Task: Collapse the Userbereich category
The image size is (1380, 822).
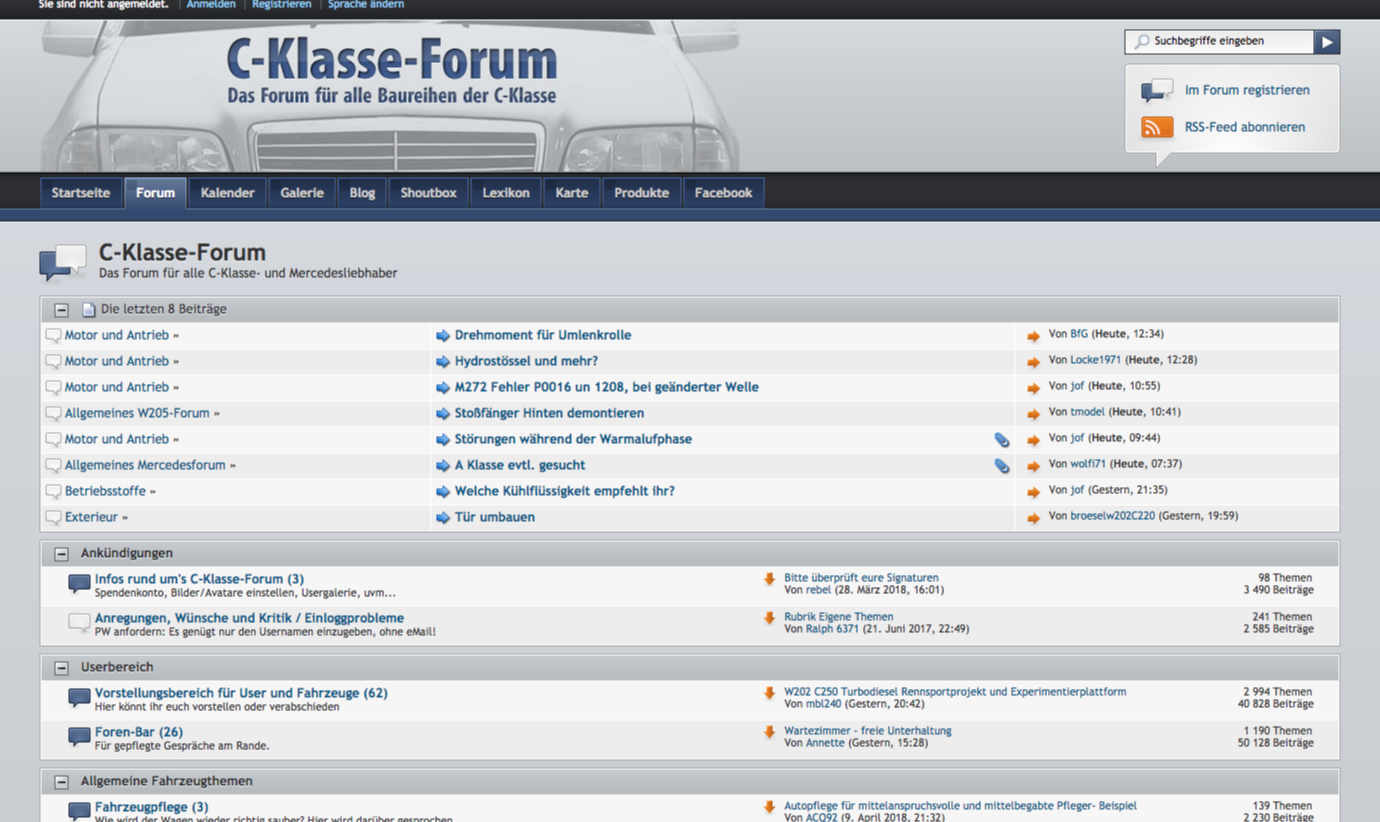Action: (62, 668)
